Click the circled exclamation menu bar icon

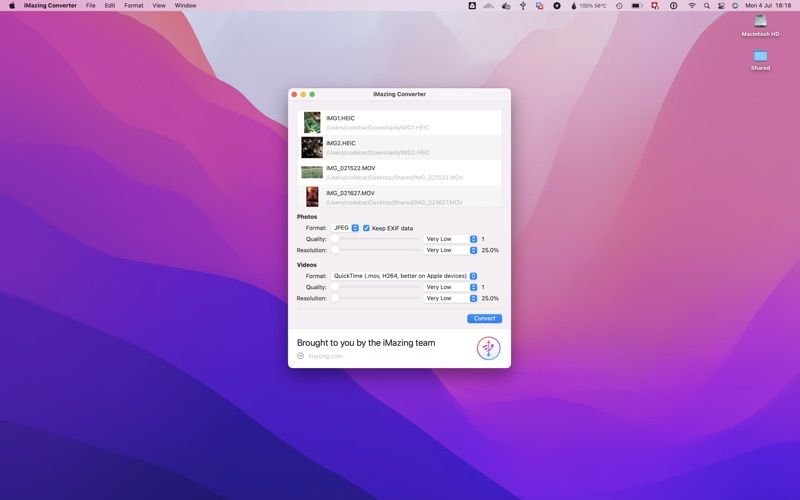tap(673, 6)
